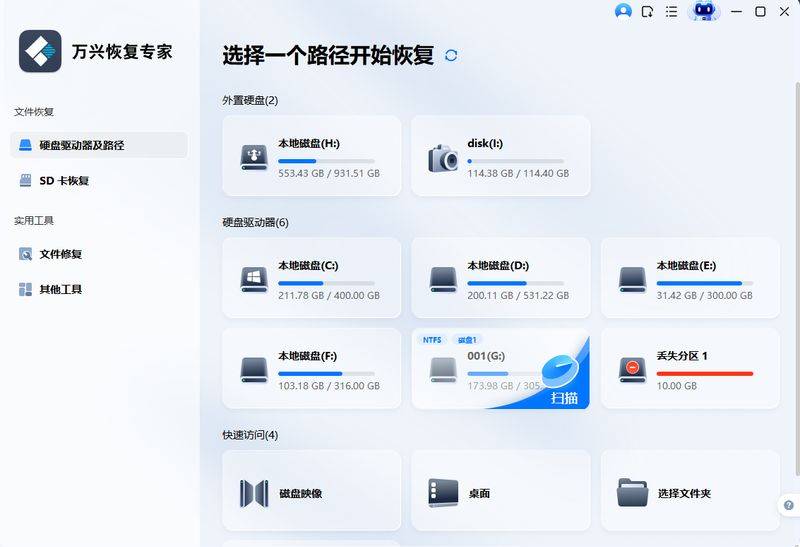The image size is (800, 547).
Task: Launch the robot AI assistant icon
Action: [x=704, y=12]
